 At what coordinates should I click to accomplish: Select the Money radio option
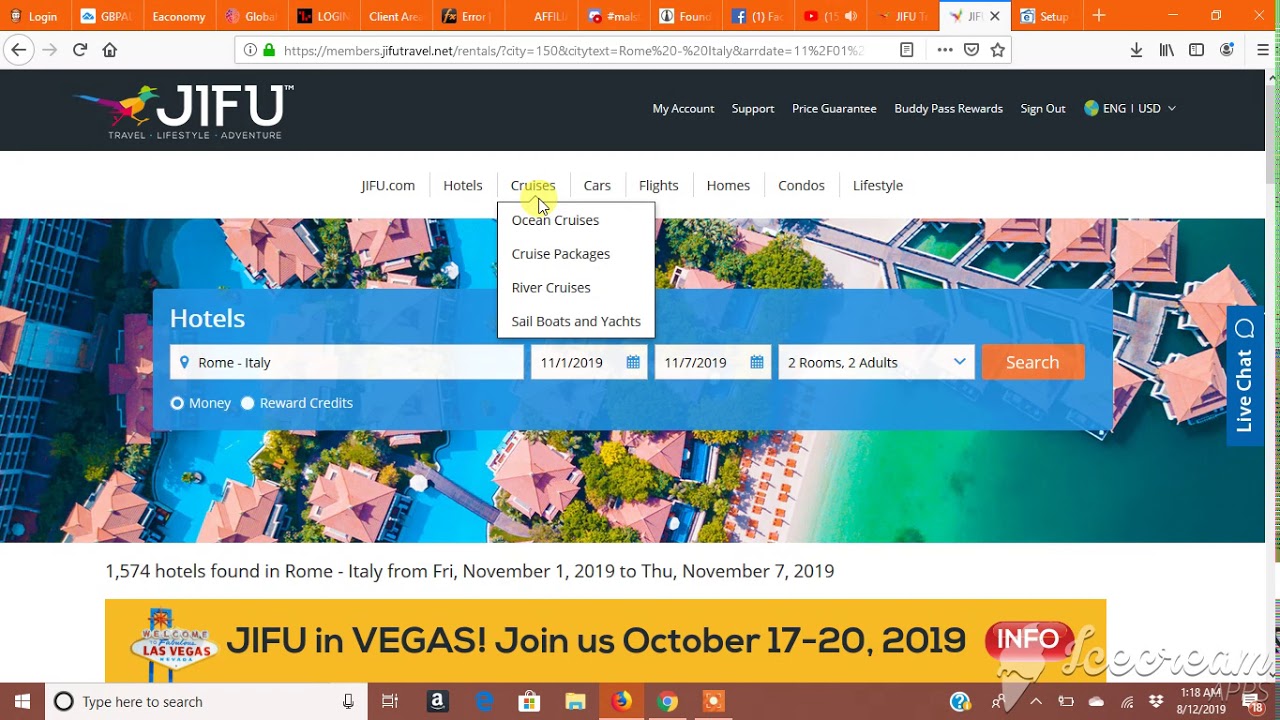pos(177,403)
